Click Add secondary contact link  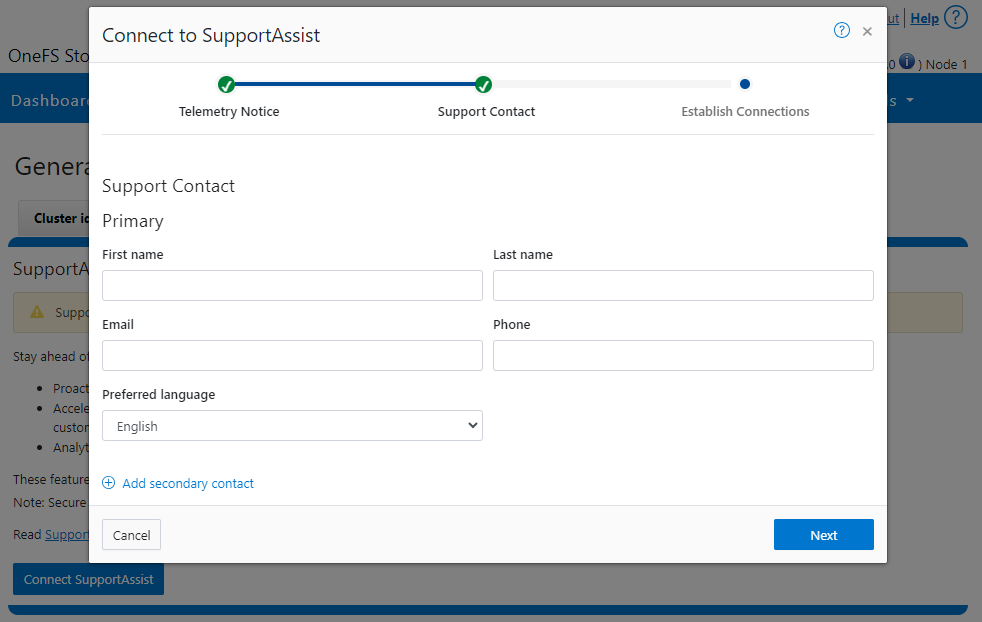pos(188,484)
